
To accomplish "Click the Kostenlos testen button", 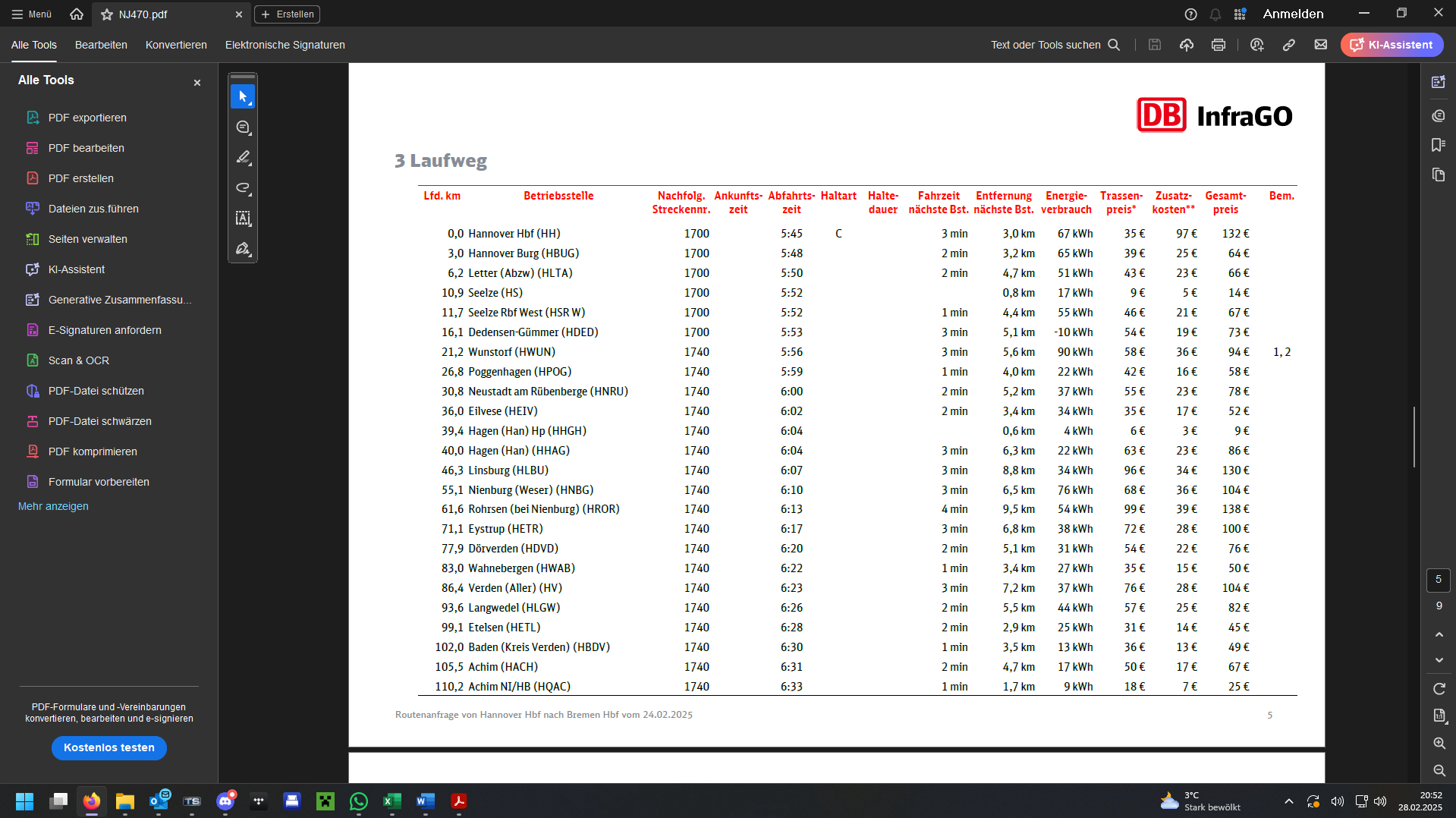I will [109, 747].
